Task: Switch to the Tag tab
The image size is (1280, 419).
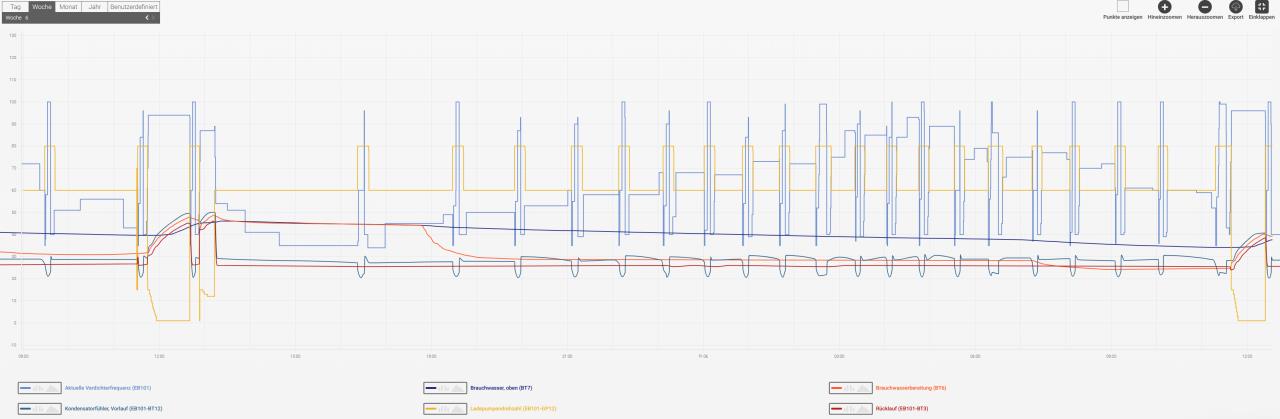Action: [x=15, y=6]
